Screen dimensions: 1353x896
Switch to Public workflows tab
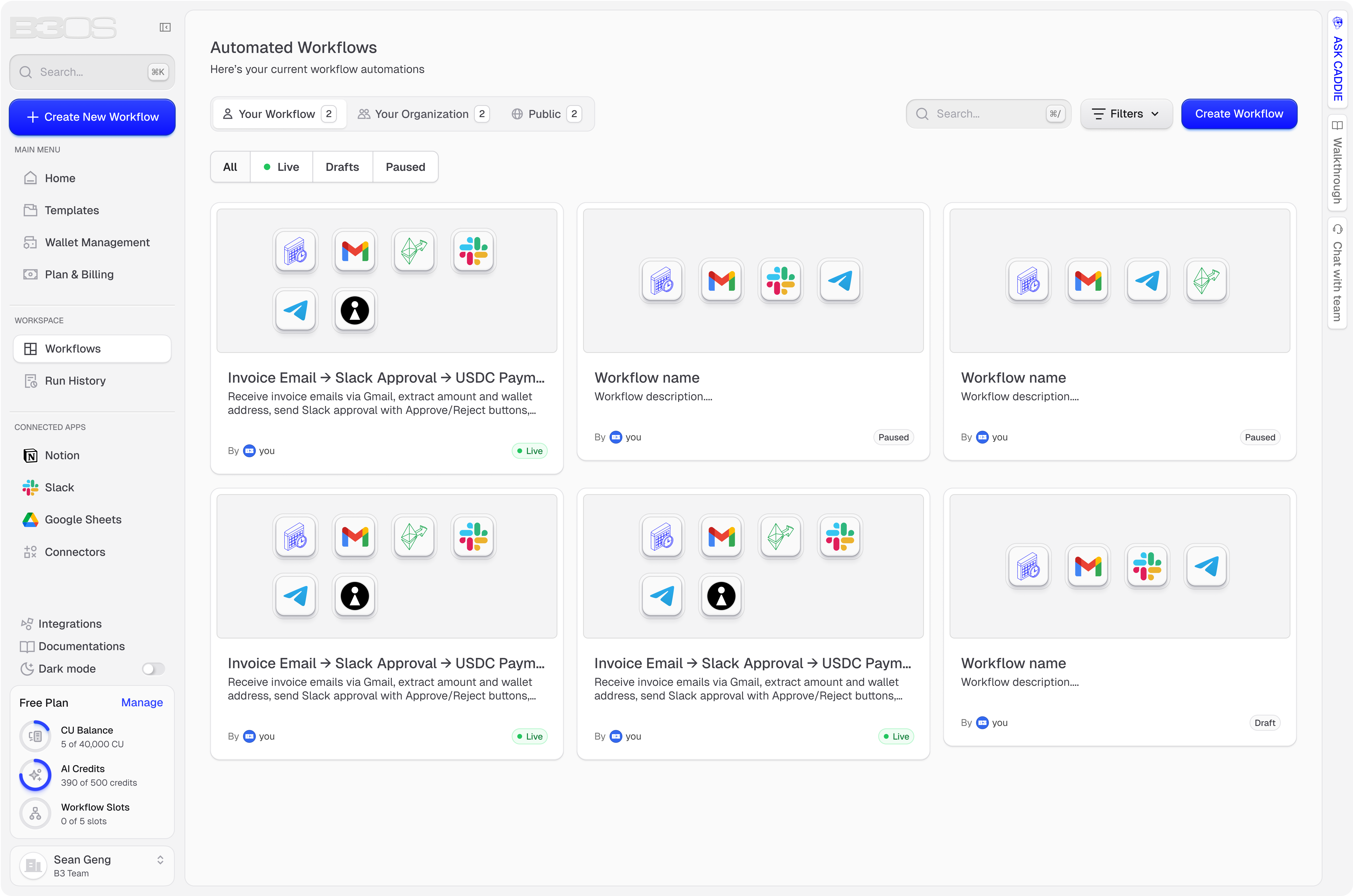coord(545,114)
